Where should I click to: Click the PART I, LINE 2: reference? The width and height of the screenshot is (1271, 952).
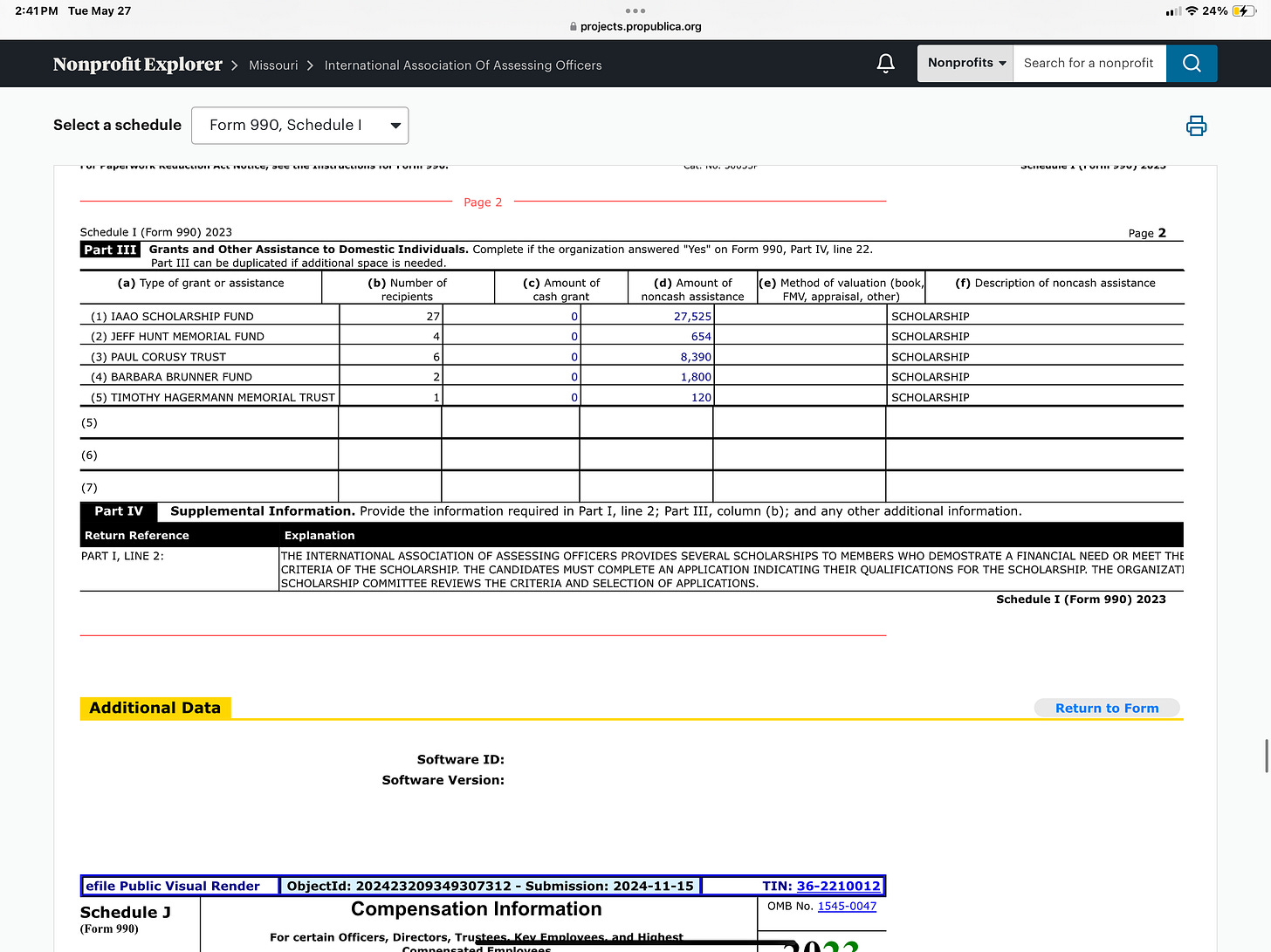[x=122, y=556]
